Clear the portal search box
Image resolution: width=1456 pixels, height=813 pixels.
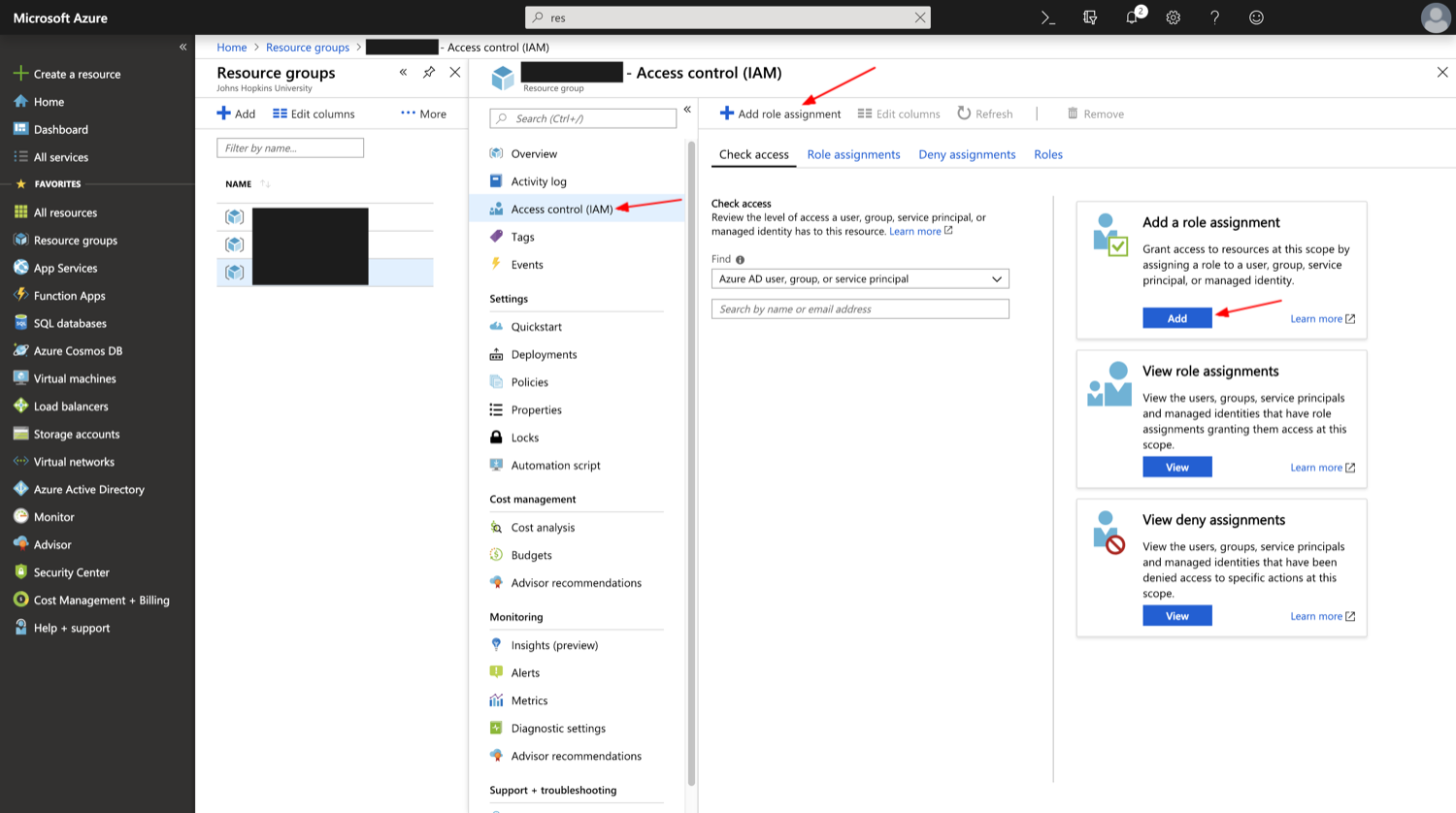tap(919, 17)
